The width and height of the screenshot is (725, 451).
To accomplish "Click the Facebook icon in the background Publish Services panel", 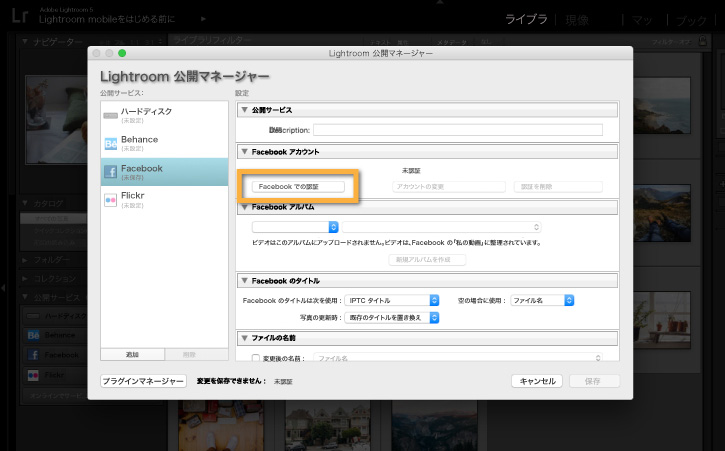I will [33, 355].
